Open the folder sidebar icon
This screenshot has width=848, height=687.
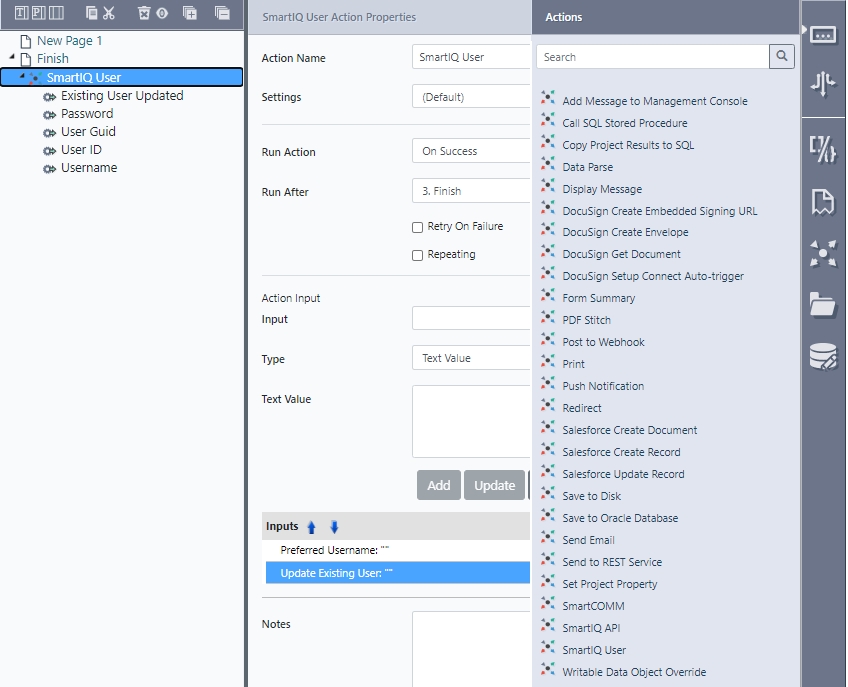point(823,304)
